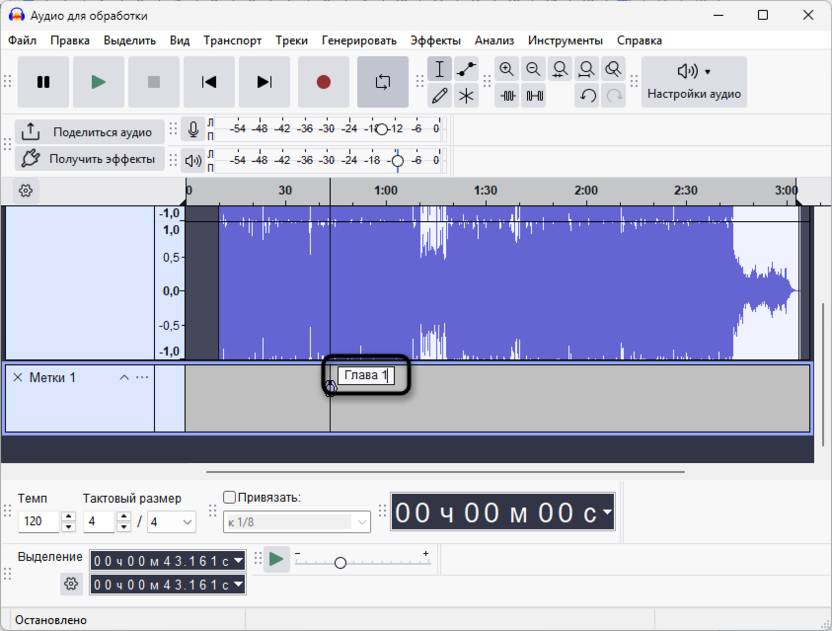Open the к 1/8 snap interval dropdown
This screenshot has height=631, width=832.
pyautogui.click(x=295, y=521)
